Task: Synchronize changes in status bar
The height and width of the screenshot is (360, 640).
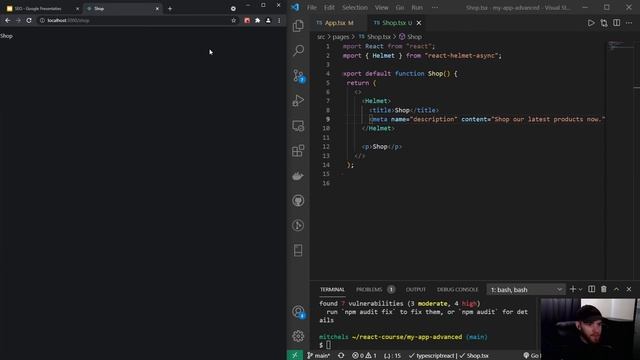Action: [341, 356]
